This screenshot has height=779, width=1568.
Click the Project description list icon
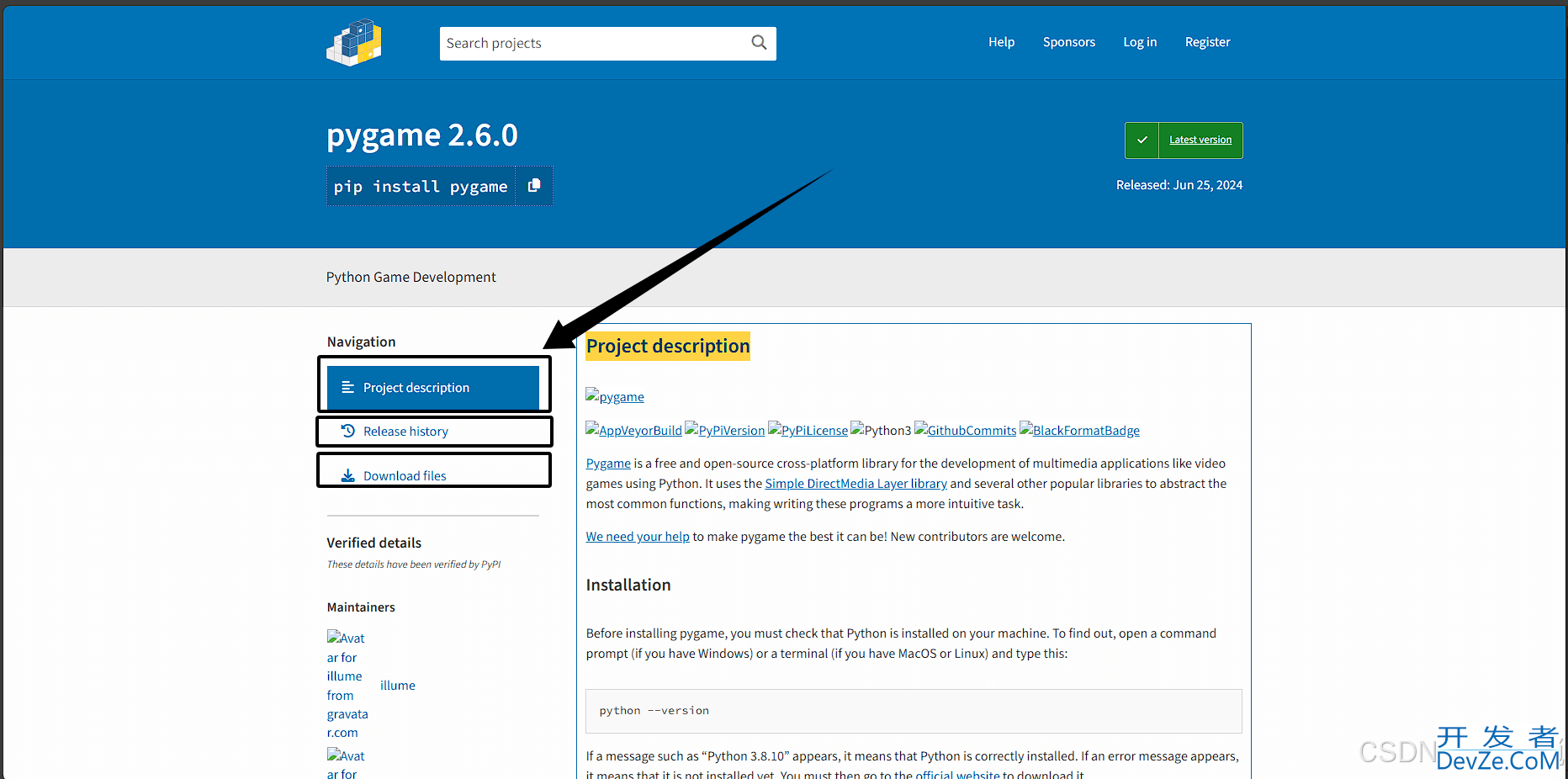tap(347, 387)
